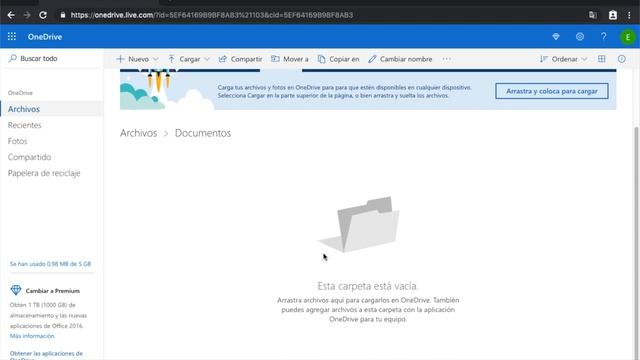Click the Documentos breadcrumb
The height and width of the screenshot is (360, 640).
point(203,133)
